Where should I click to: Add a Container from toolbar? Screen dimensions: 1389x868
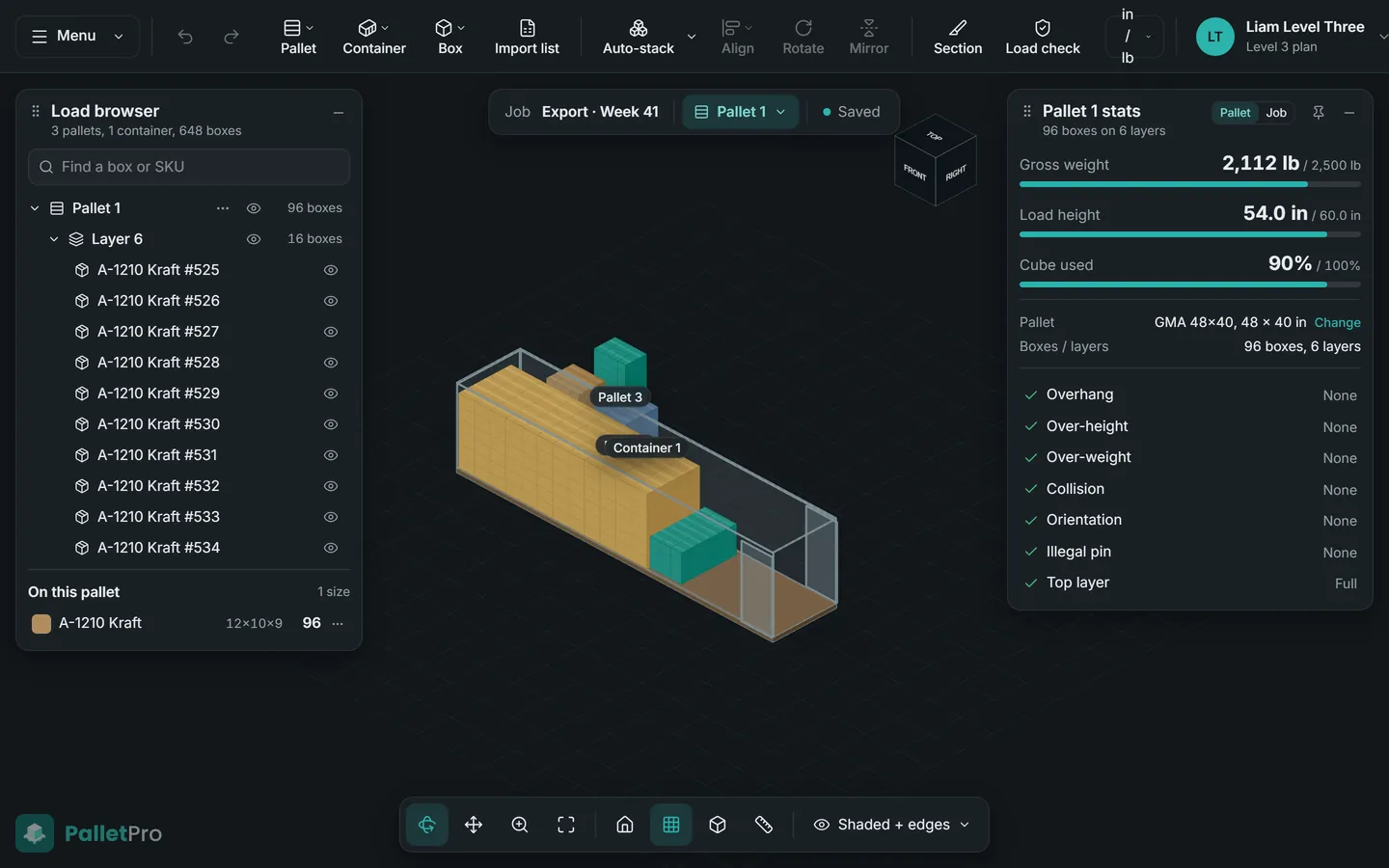point(374,37)
